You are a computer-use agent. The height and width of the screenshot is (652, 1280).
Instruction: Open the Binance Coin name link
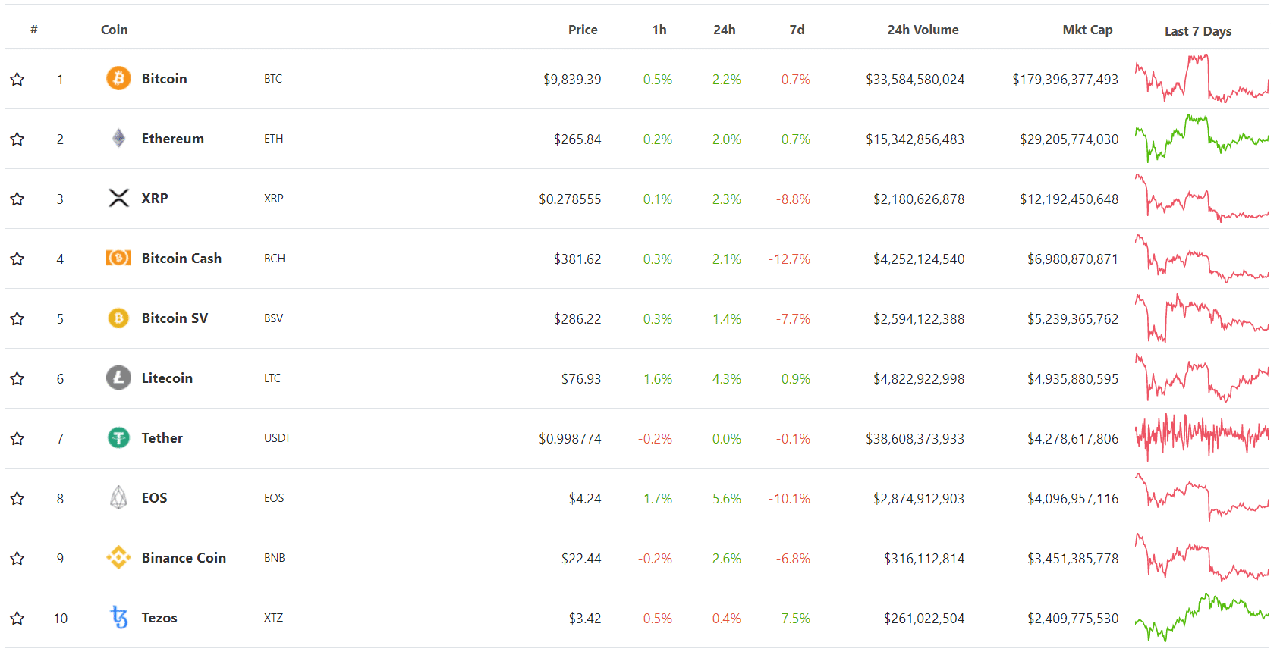tap(184, 558)
